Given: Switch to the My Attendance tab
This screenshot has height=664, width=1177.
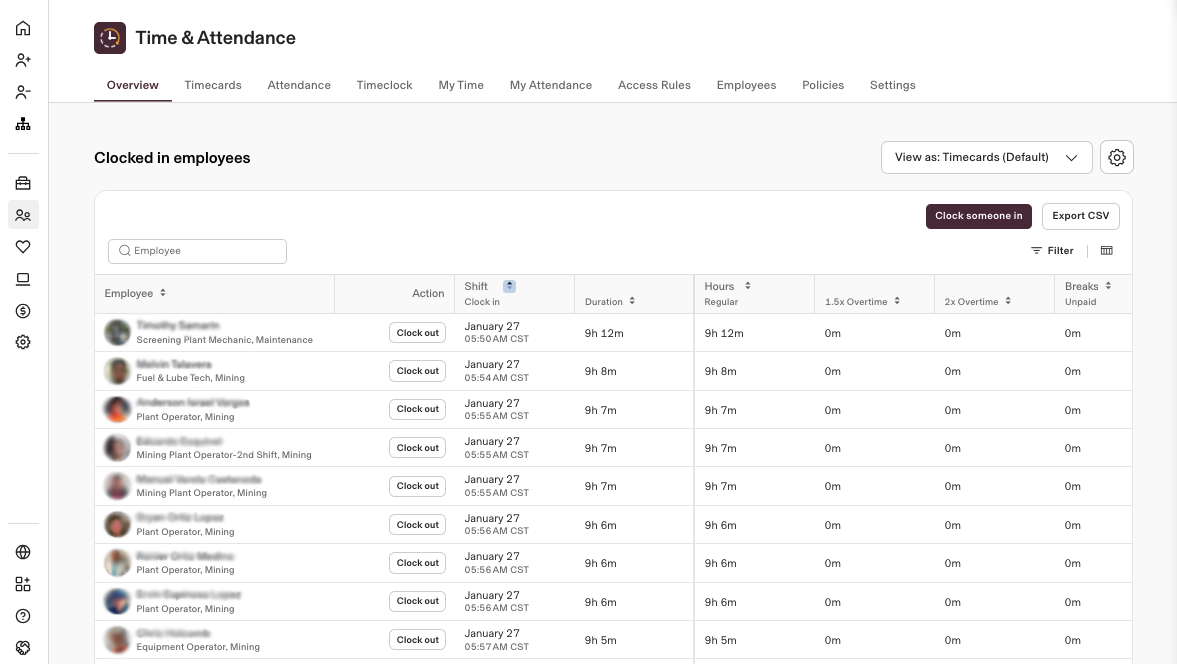Looking at the screenshot, I should (551, 86).
